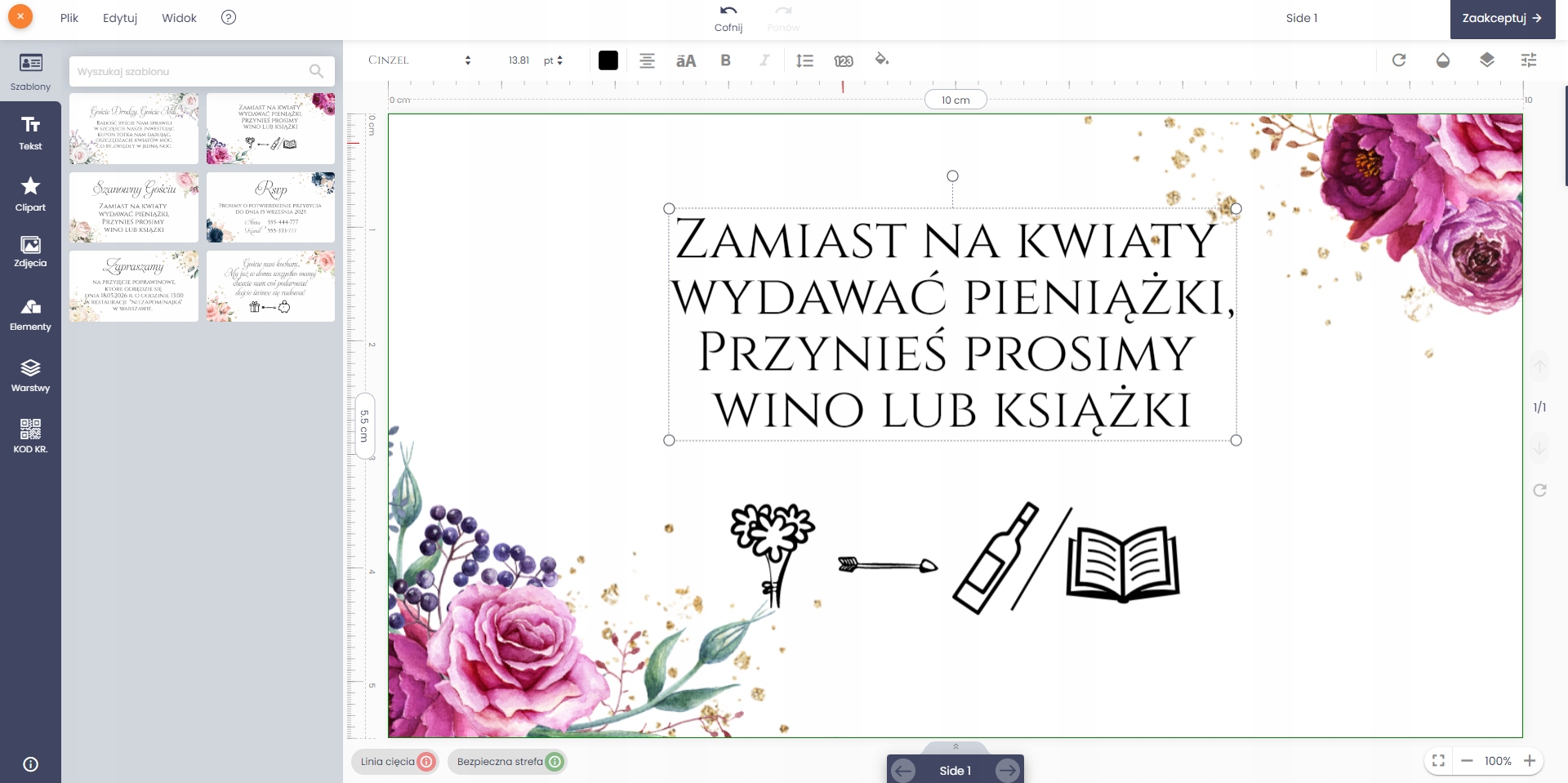Toggle uppercase text case button
Screen dimensions: 1568x783
686,60
